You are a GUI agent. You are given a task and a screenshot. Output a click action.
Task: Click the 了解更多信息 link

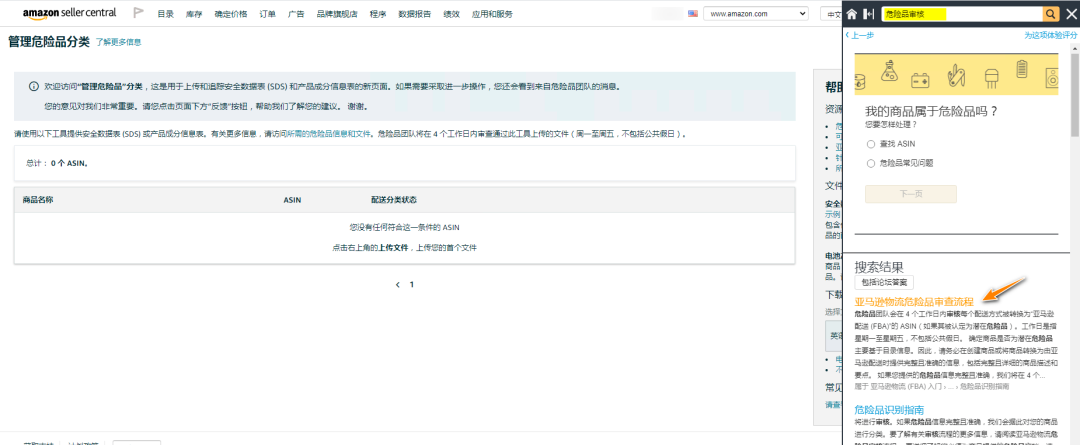pyautogui.click(x=118, y=42)
